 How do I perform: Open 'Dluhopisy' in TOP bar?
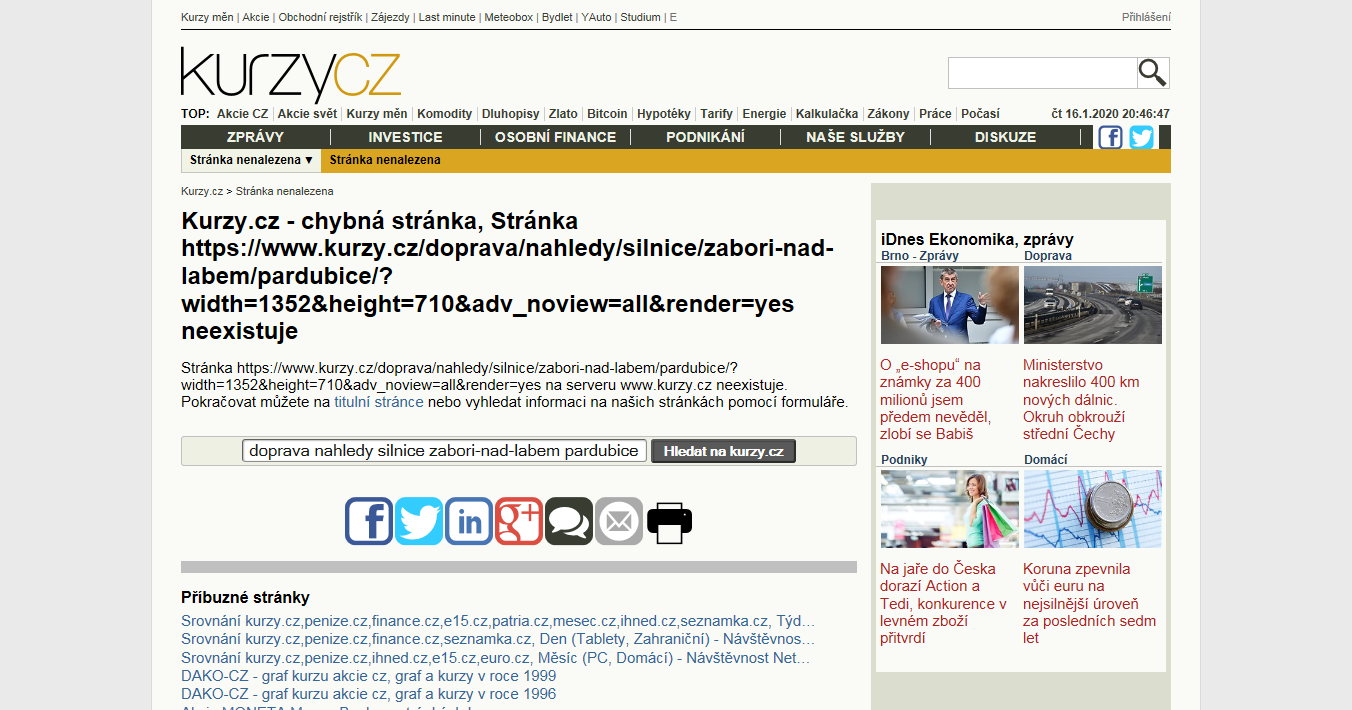pos(510,114)
